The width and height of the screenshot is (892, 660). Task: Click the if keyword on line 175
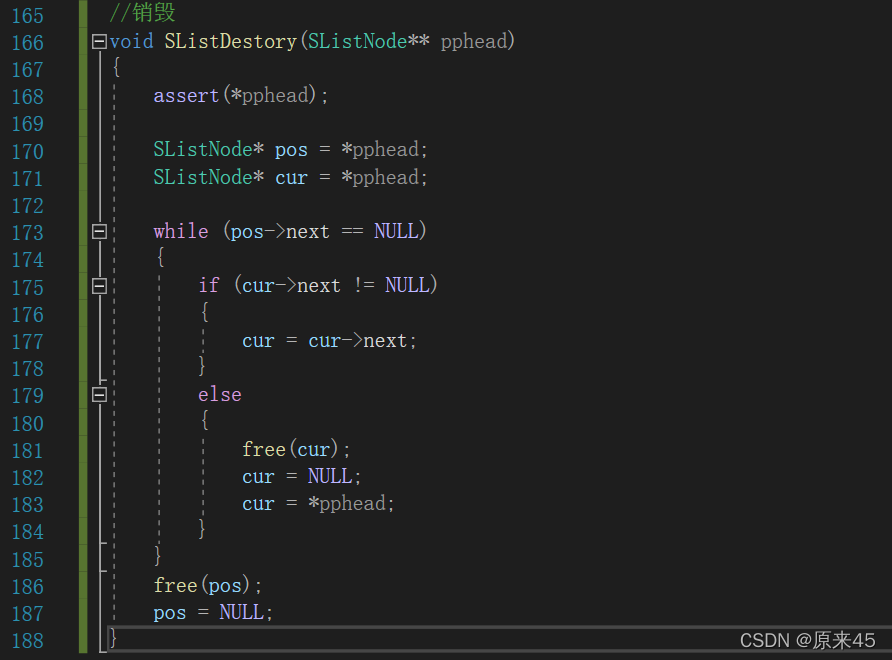(209, 285)
